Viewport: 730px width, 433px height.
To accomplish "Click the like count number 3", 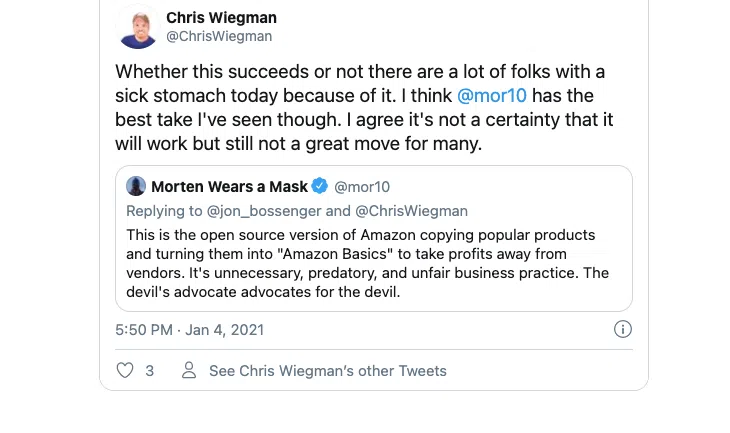I will (x=150, y=370).
